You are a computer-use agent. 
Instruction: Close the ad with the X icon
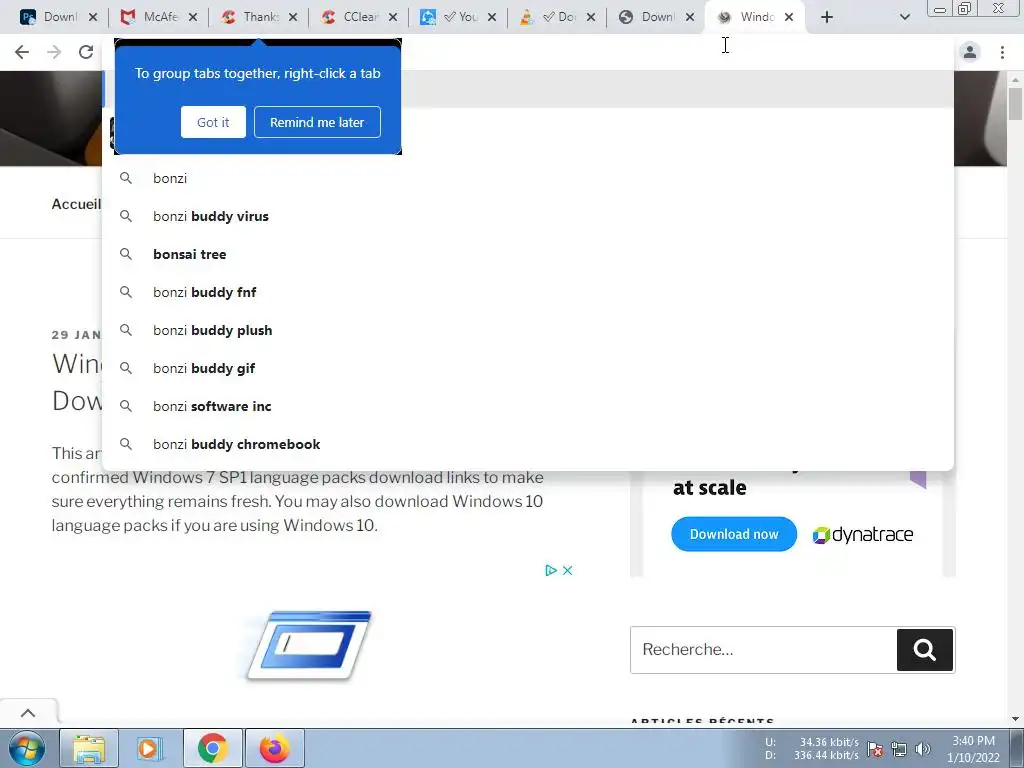pyautogui.click(x=568, y=570)
